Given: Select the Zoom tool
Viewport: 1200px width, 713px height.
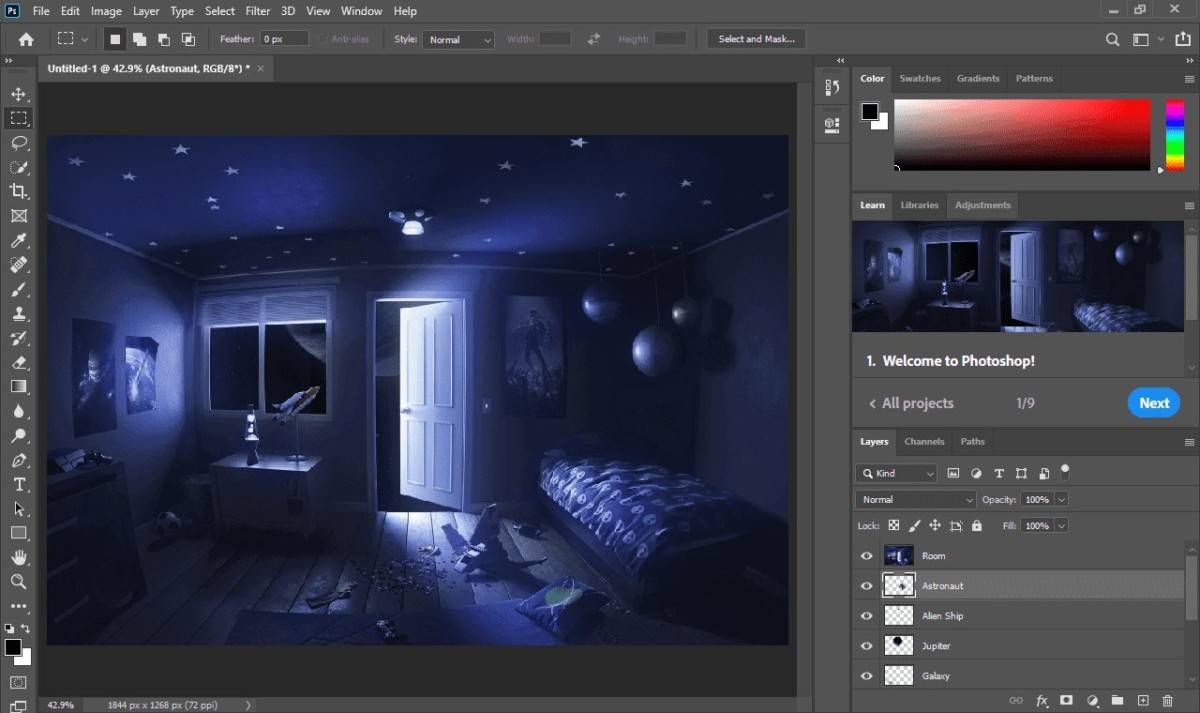Looking at the screenshot, I should pos(18,581).
